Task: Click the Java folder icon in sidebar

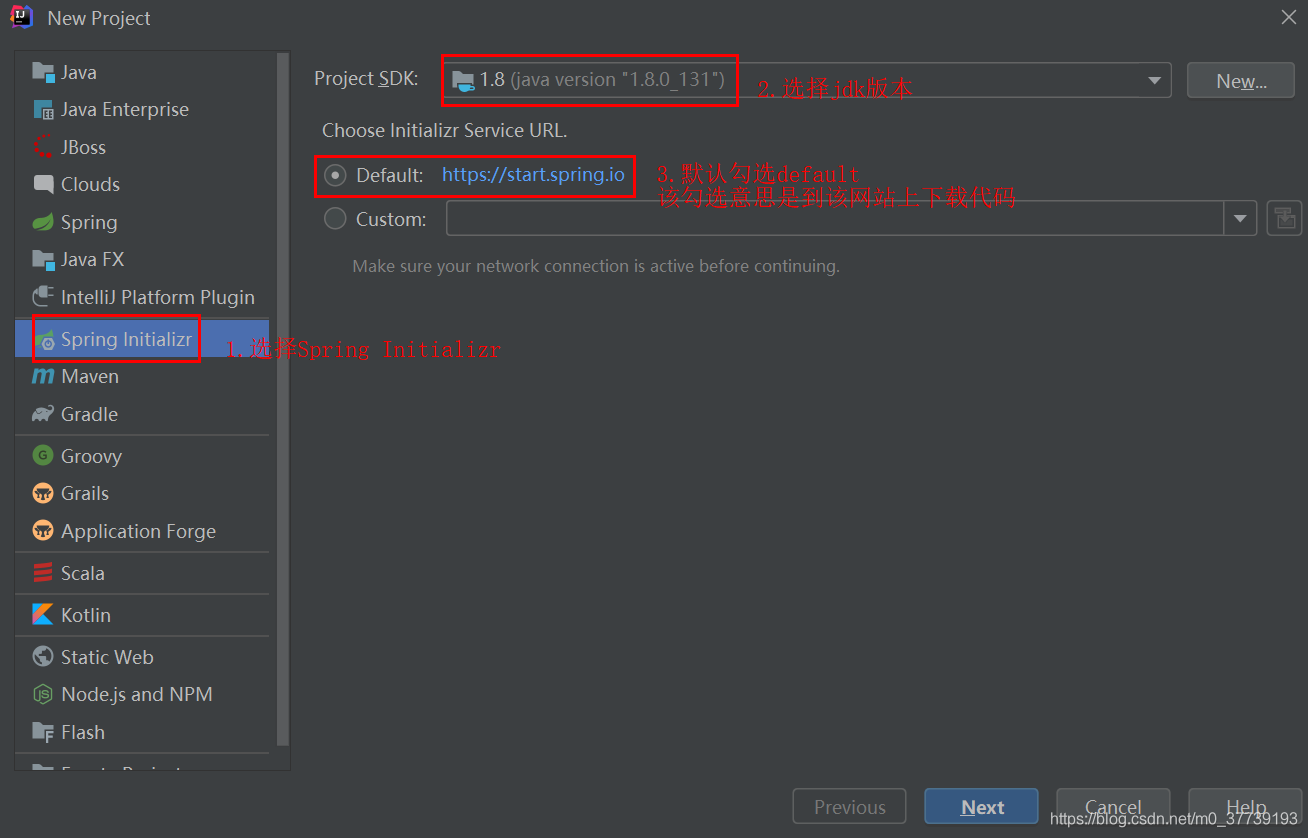Action: [43, 72]
